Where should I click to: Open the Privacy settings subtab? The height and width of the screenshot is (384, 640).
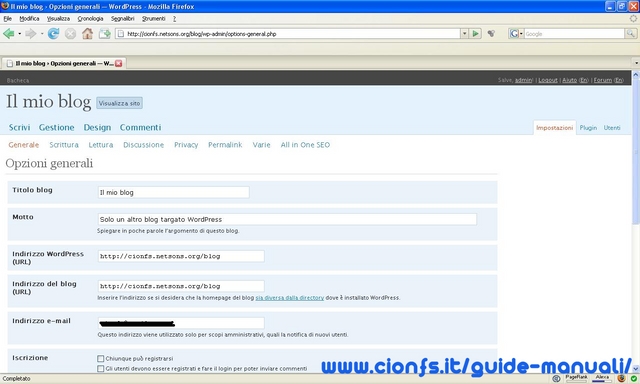(x=186, y=145)
